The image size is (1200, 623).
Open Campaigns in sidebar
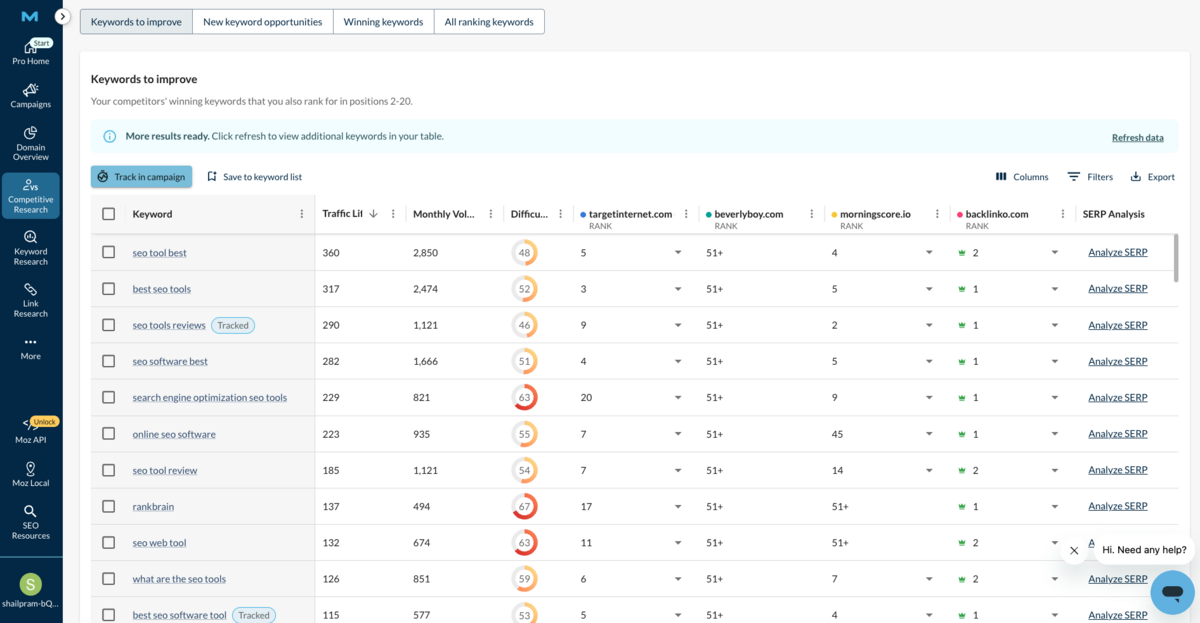point(31,96)
